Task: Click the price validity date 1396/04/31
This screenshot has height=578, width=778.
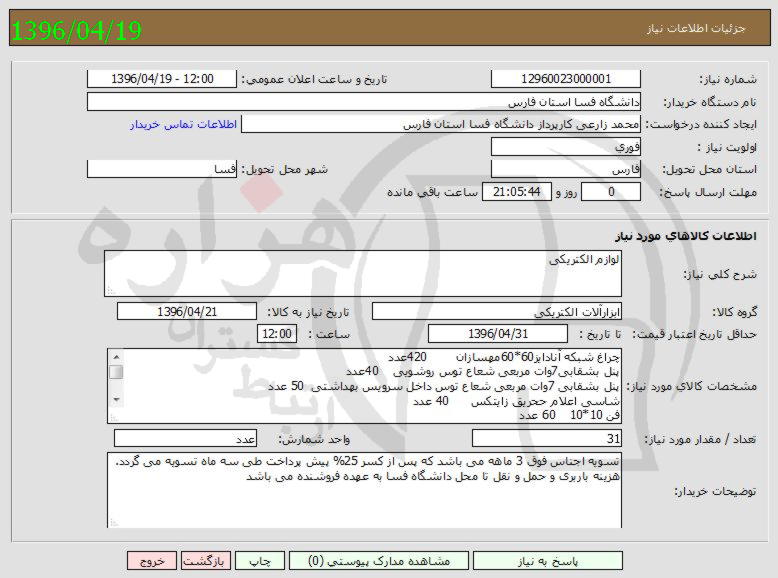Action: (x=496, y=334)
